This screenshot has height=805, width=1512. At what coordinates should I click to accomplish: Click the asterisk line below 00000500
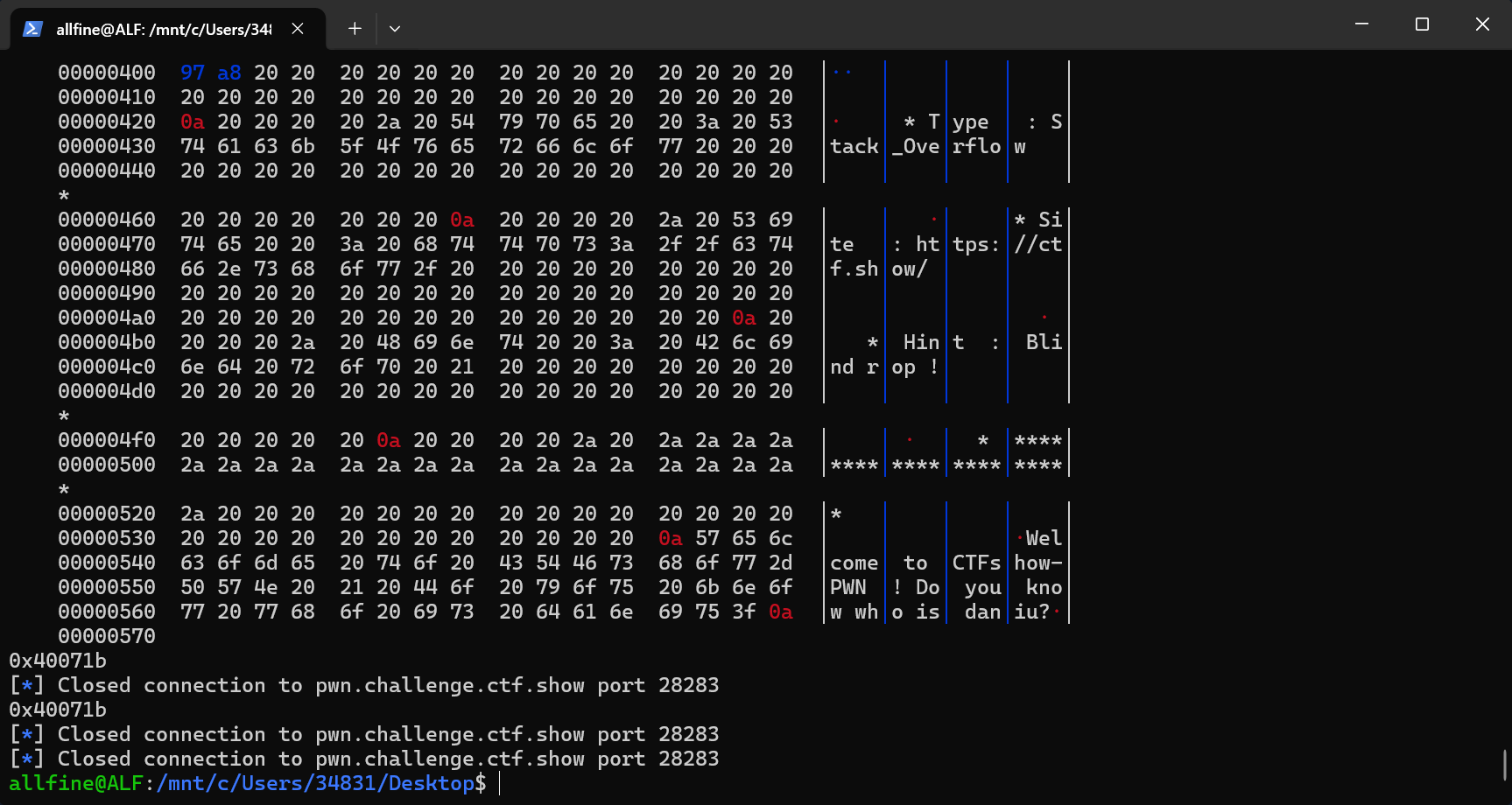[x=64, y=489]
